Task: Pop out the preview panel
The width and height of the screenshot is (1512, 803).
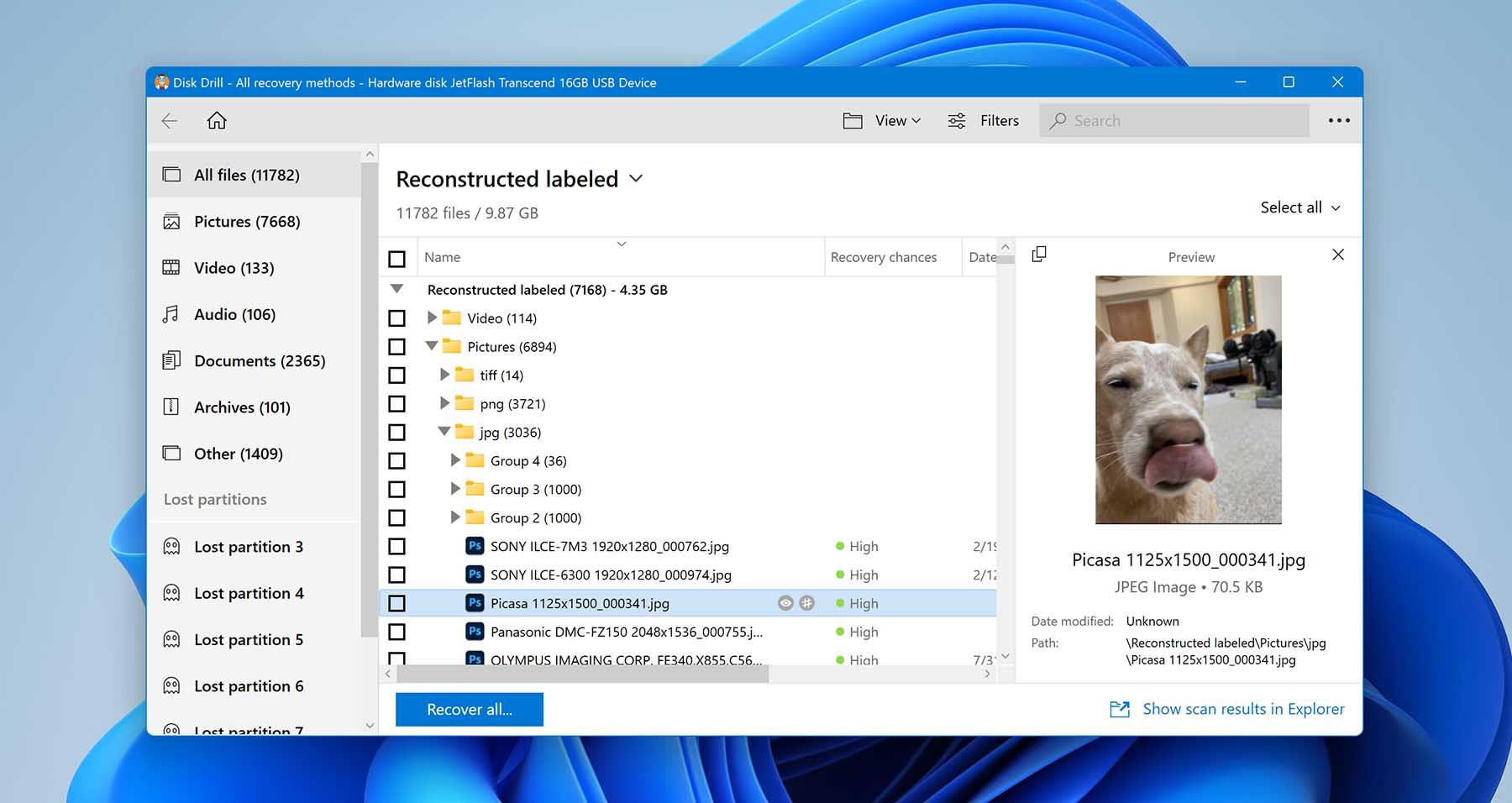Action: click(x=1039, y=254)
